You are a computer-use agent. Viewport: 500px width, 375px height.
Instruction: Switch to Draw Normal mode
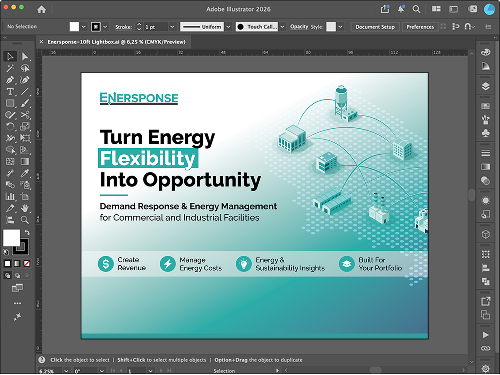[x=7, y=275]
